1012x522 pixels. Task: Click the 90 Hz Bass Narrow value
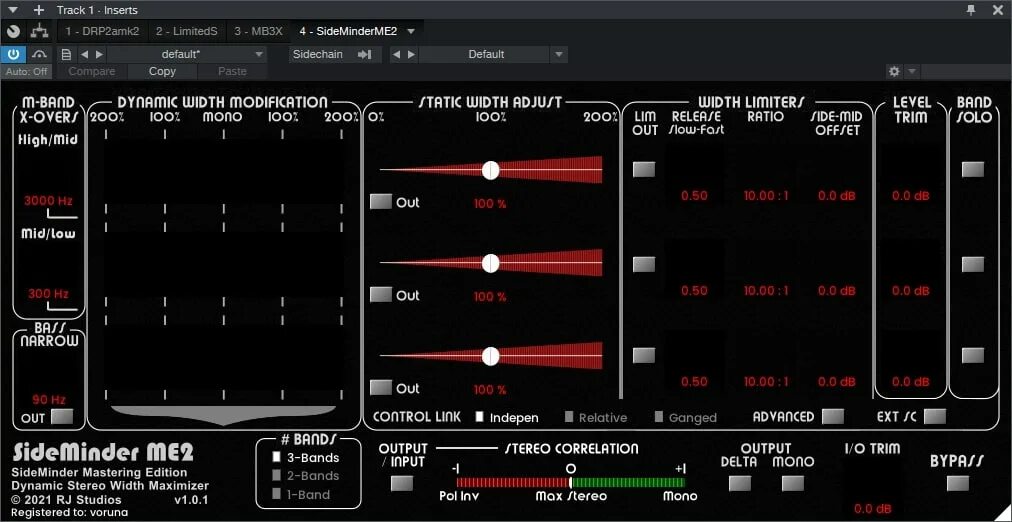click(49, 399)
